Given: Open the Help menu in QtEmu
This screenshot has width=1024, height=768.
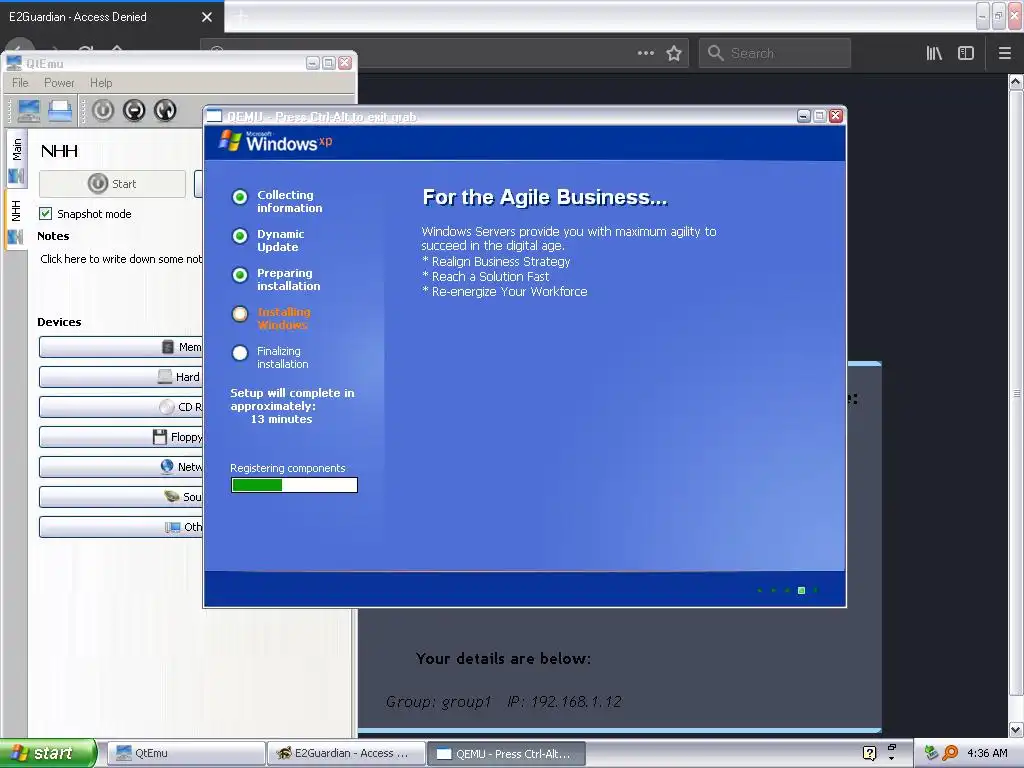Looking at the screenshot, I should (x=101, y=83).
